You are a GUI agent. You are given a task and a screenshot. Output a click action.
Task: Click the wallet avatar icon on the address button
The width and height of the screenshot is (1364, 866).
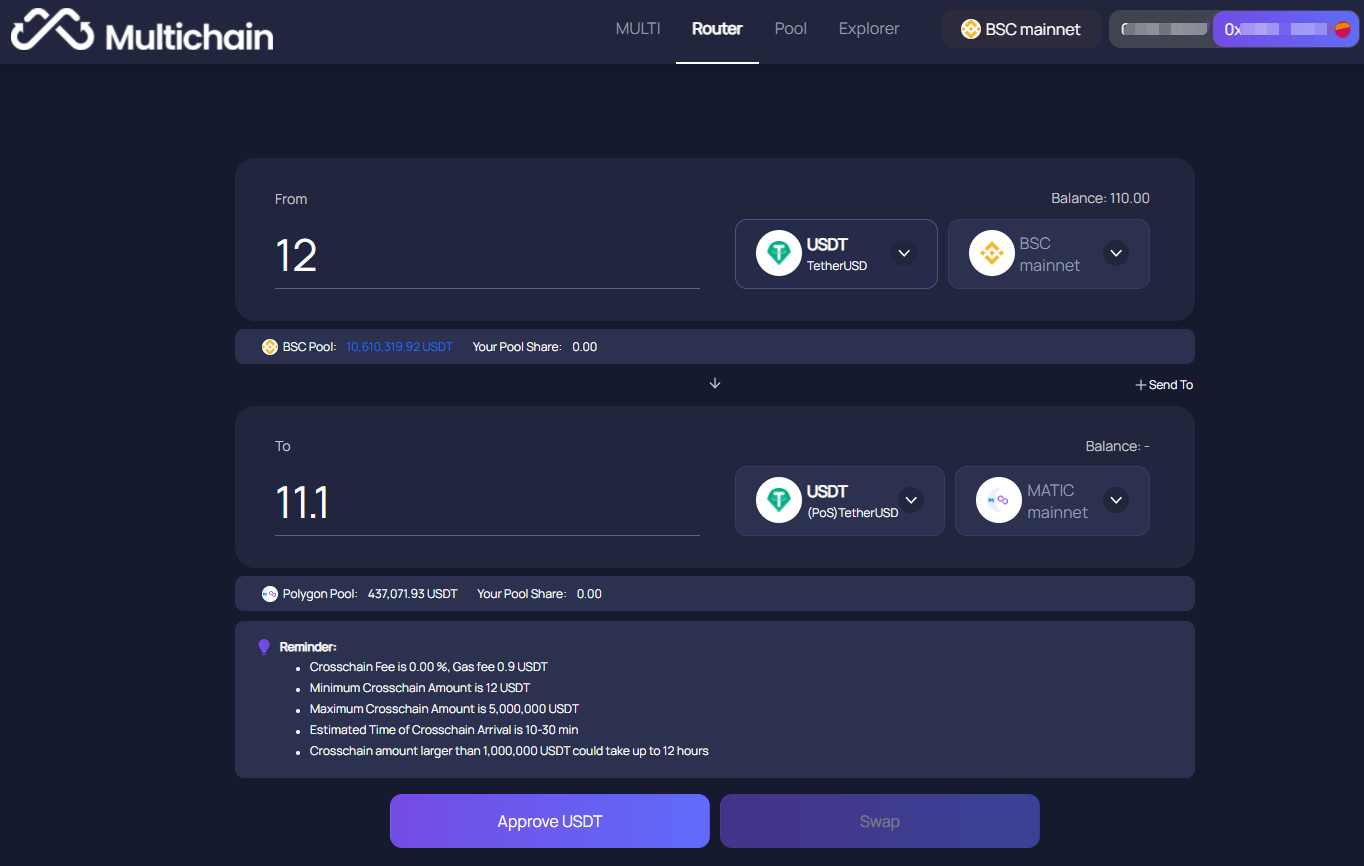(x=1341, y=29)
